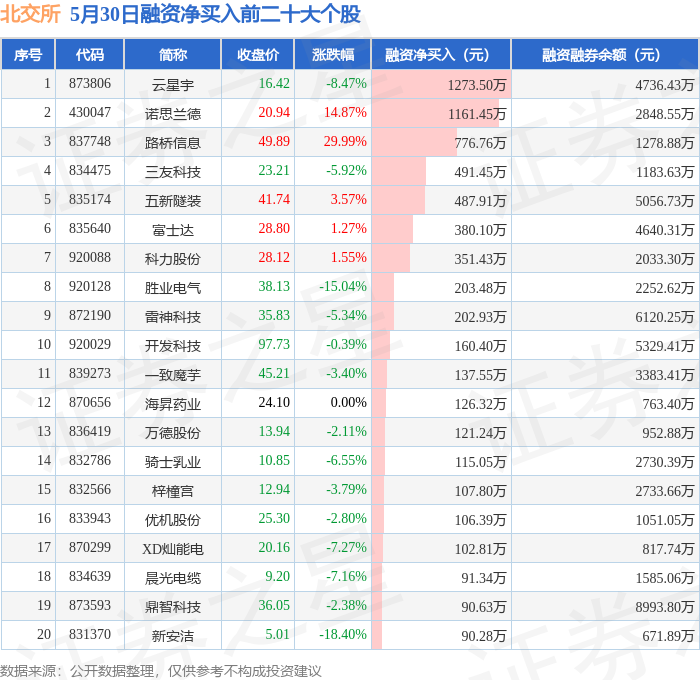The height and width of the screenshot is (680, 700).
Task: Select stock name 开发科技
Action: pos(173,346)
